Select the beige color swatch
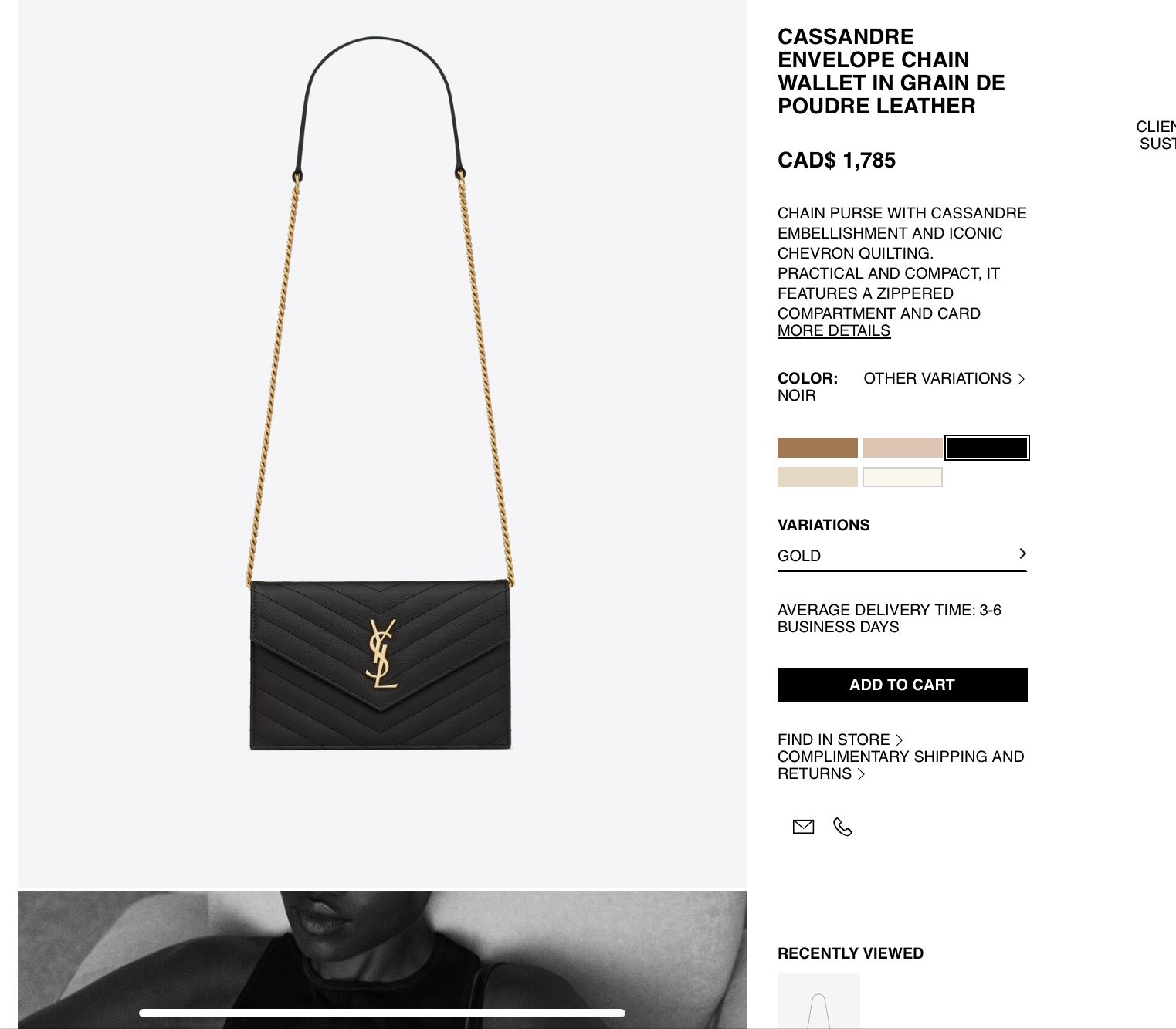Image resolution: width=1176 pixels, height=1029 pixels. click(x=817, y=477)
